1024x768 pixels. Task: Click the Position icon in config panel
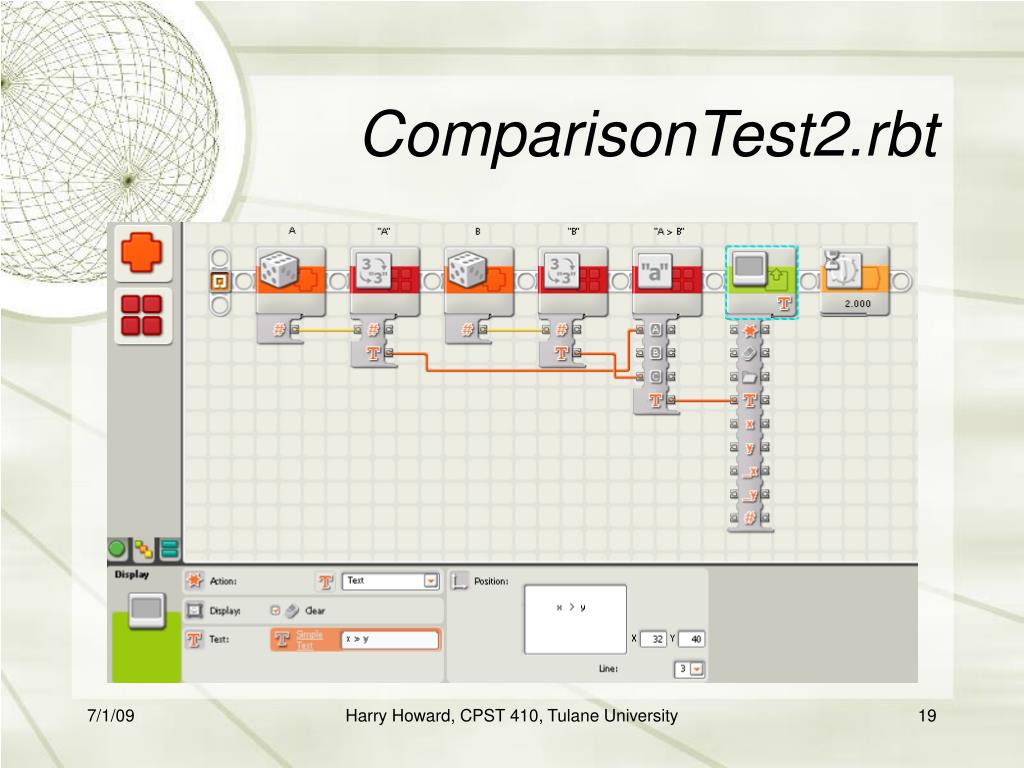460,581
